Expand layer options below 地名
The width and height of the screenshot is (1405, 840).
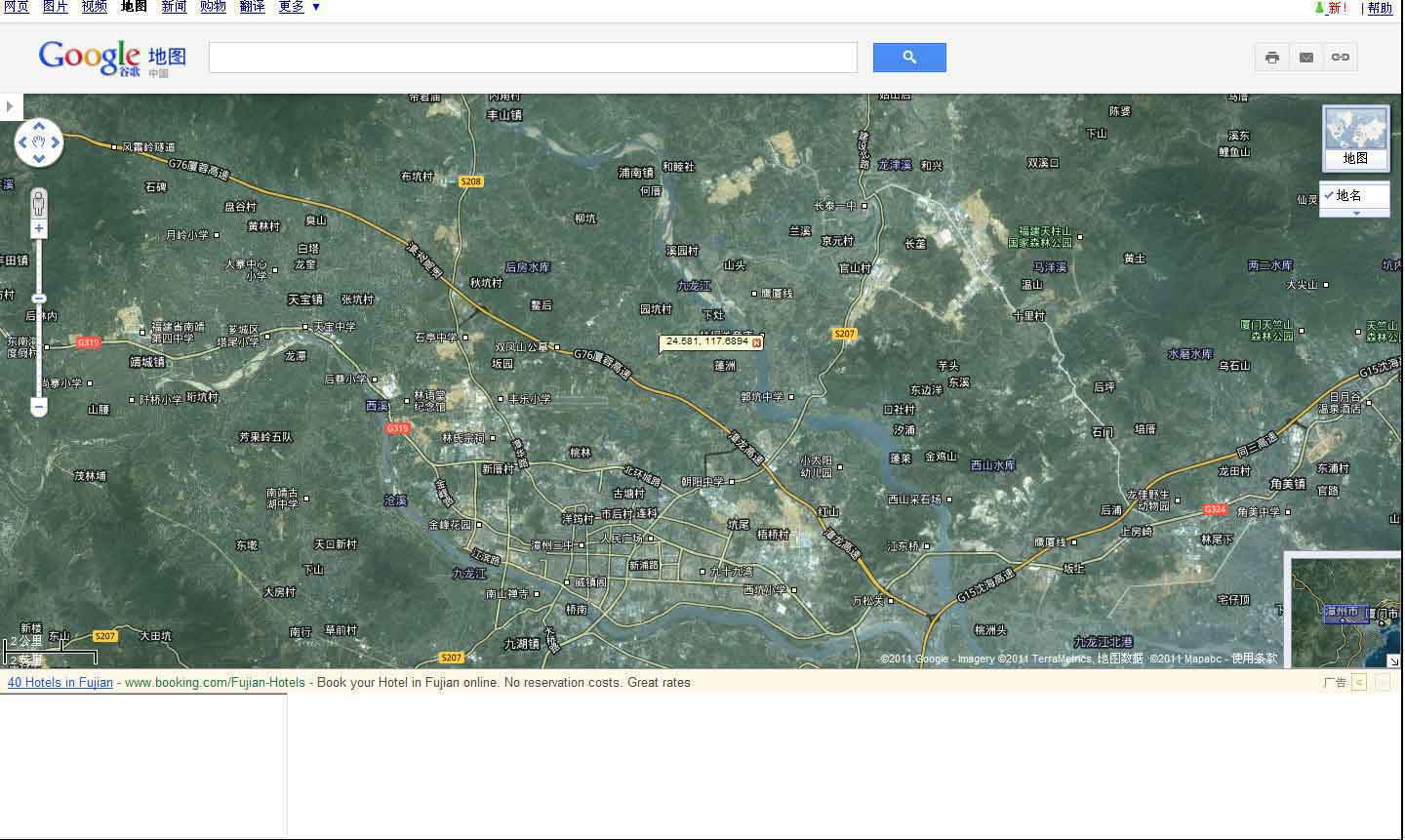pos(1355,213)
